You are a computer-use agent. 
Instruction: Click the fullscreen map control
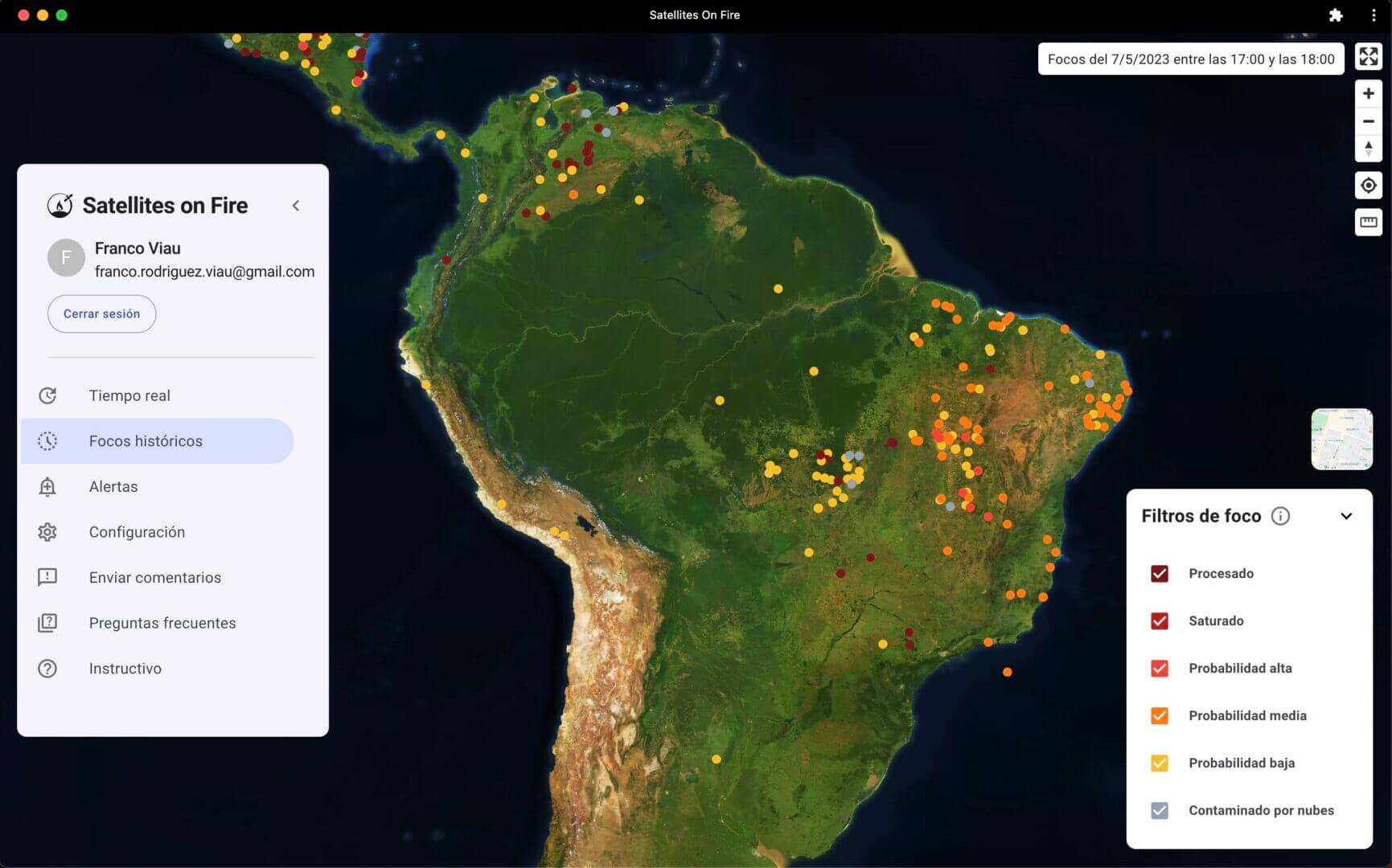tap(1369, 57)
